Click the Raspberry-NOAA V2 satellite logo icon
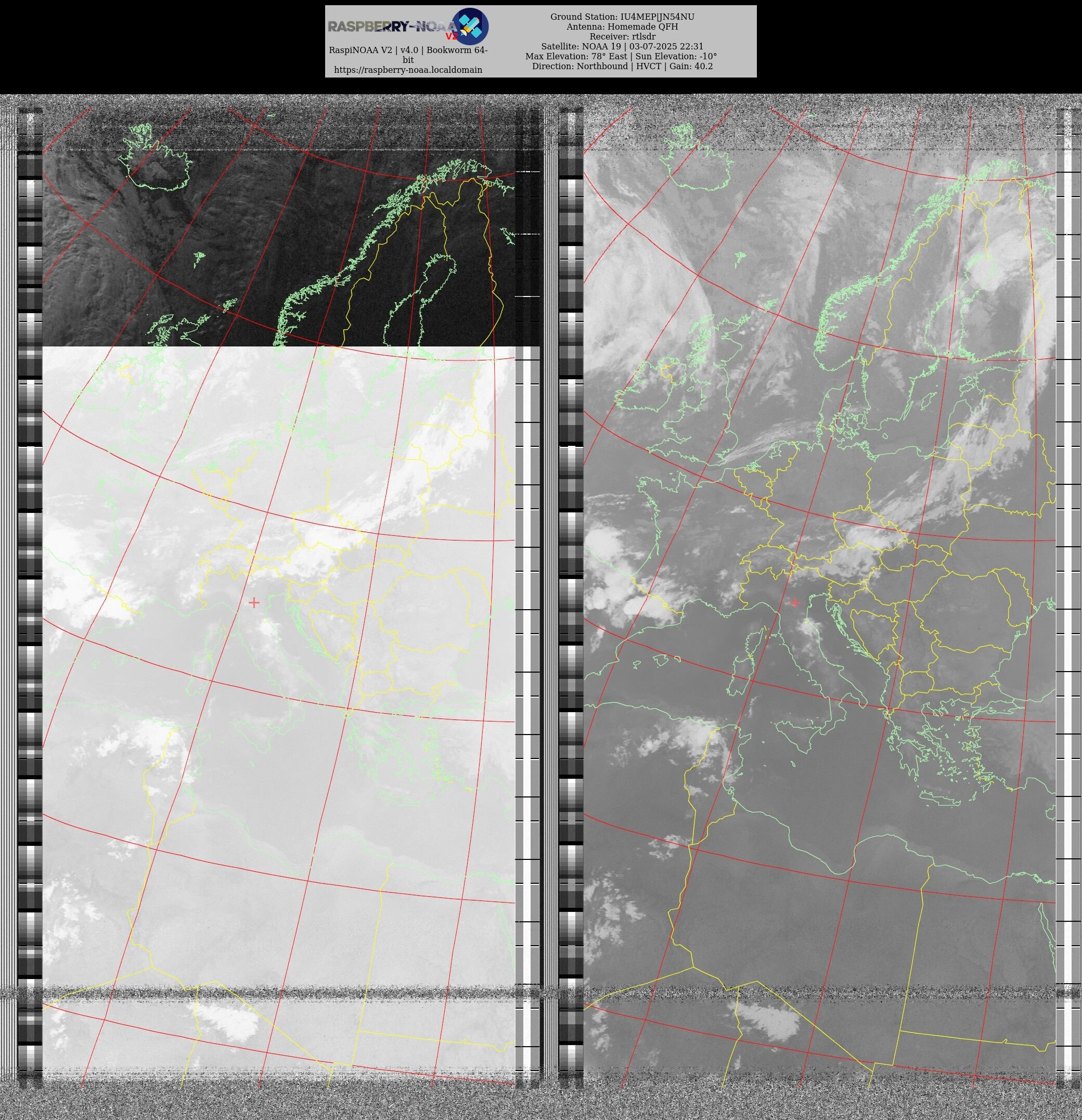This screenshot has height=1120, width=1082. (x=470, y=27)
